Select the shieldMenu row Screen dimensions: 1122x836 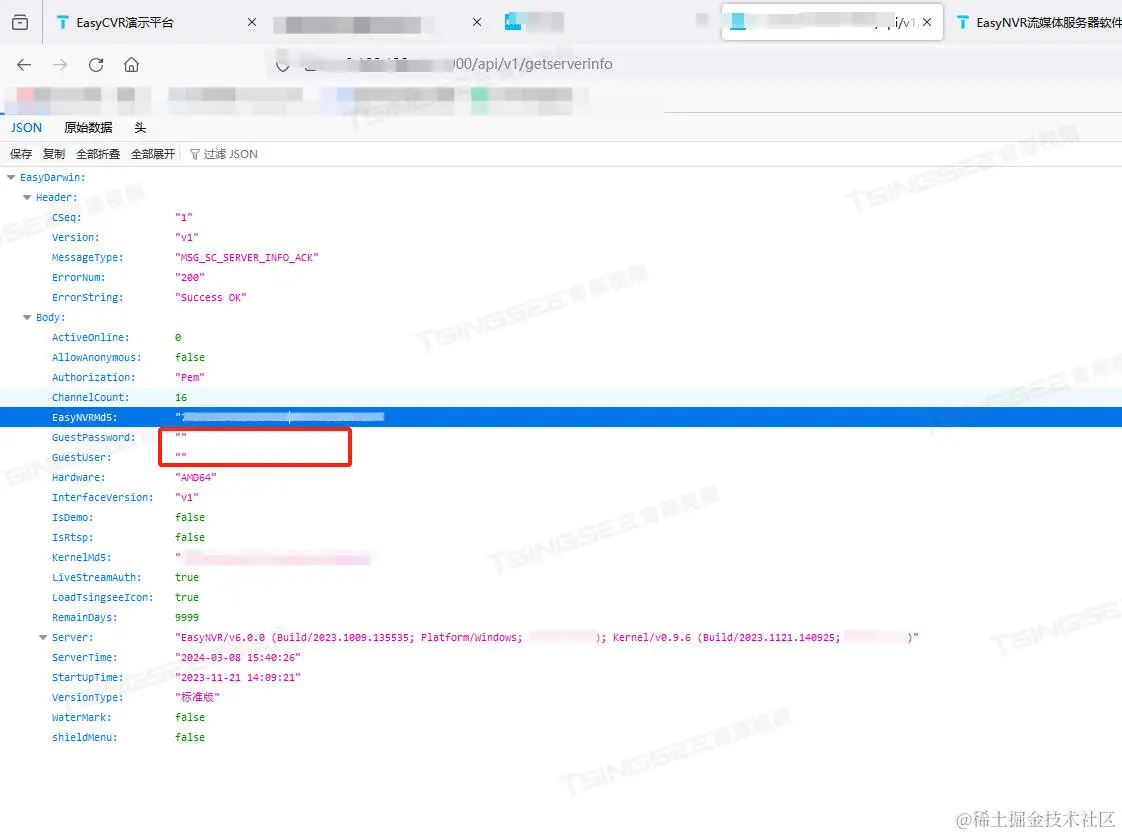(x=561, y=737)
